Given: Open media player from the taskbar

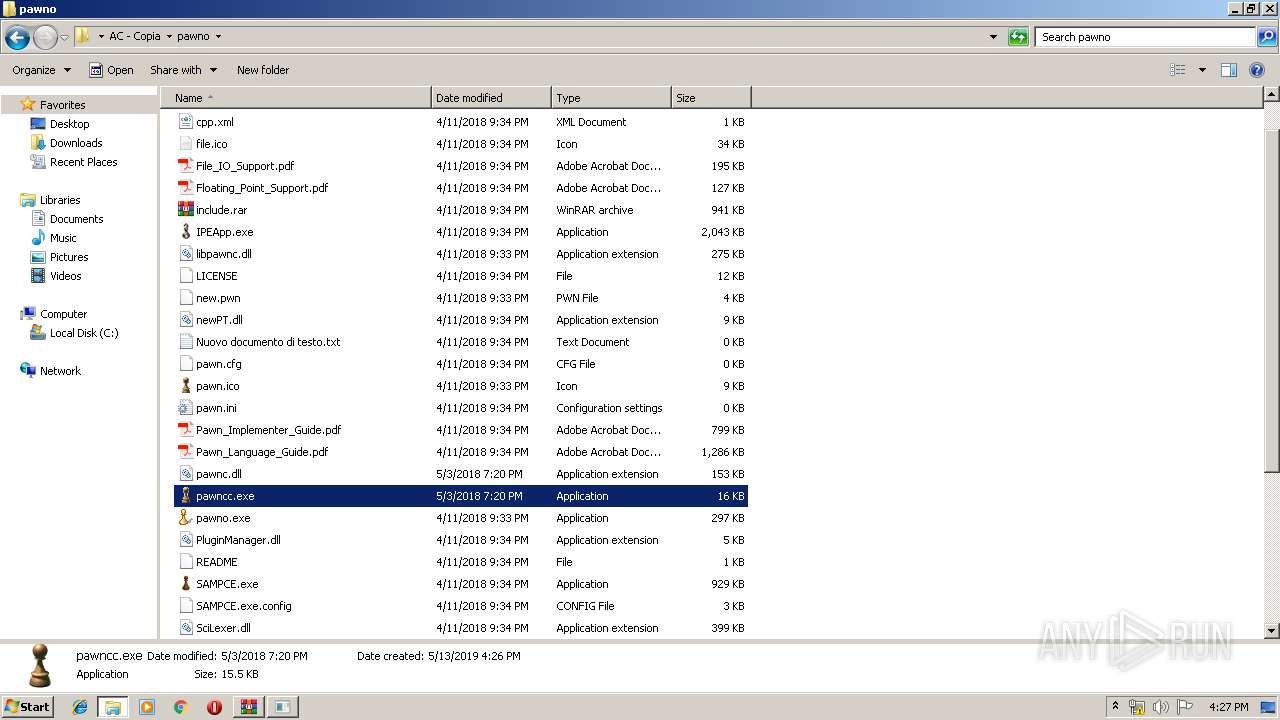Looking at the screenshot, I should click(x=147, y=707).
